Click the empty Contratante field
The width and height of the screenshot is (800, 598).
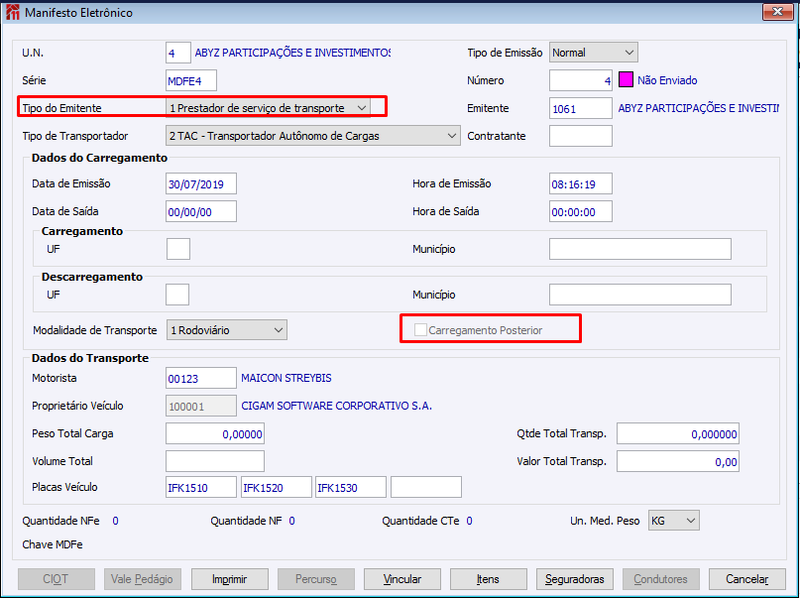pyautogui.click(x=581, y=136)
